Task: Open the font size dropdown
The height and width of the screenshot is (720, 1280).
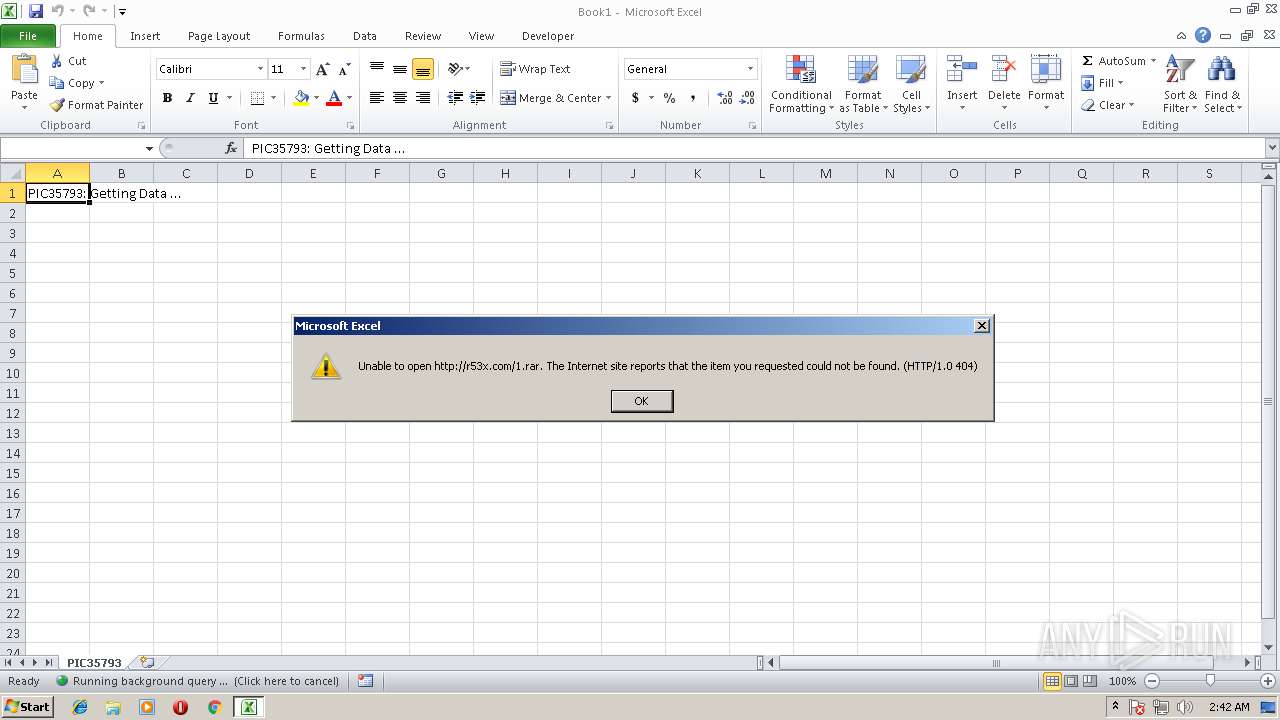Action: [x=303, y=69]
